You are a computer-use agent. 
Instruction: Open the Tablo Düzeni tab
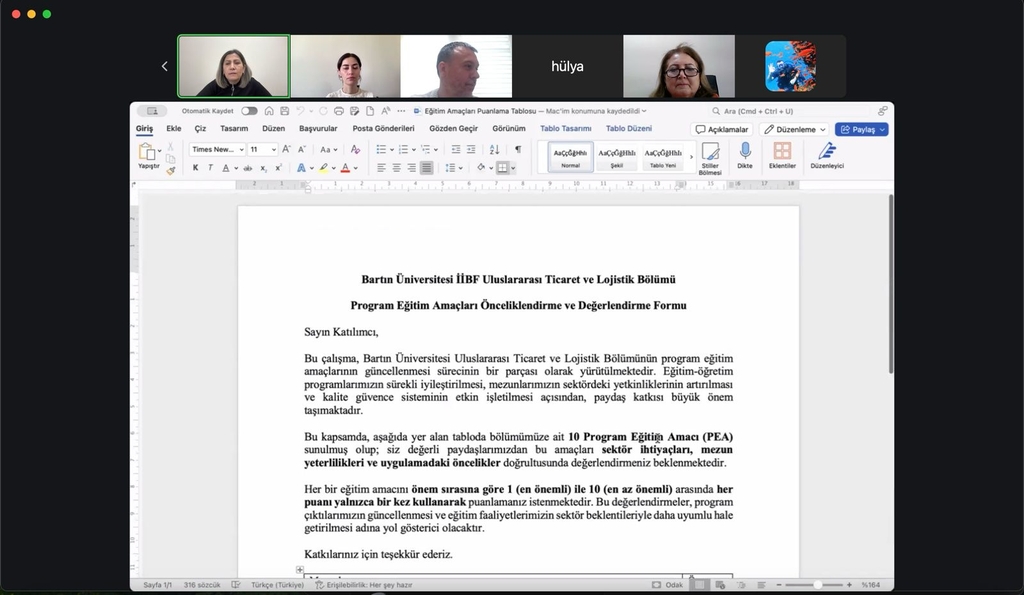tap(629, 129)
